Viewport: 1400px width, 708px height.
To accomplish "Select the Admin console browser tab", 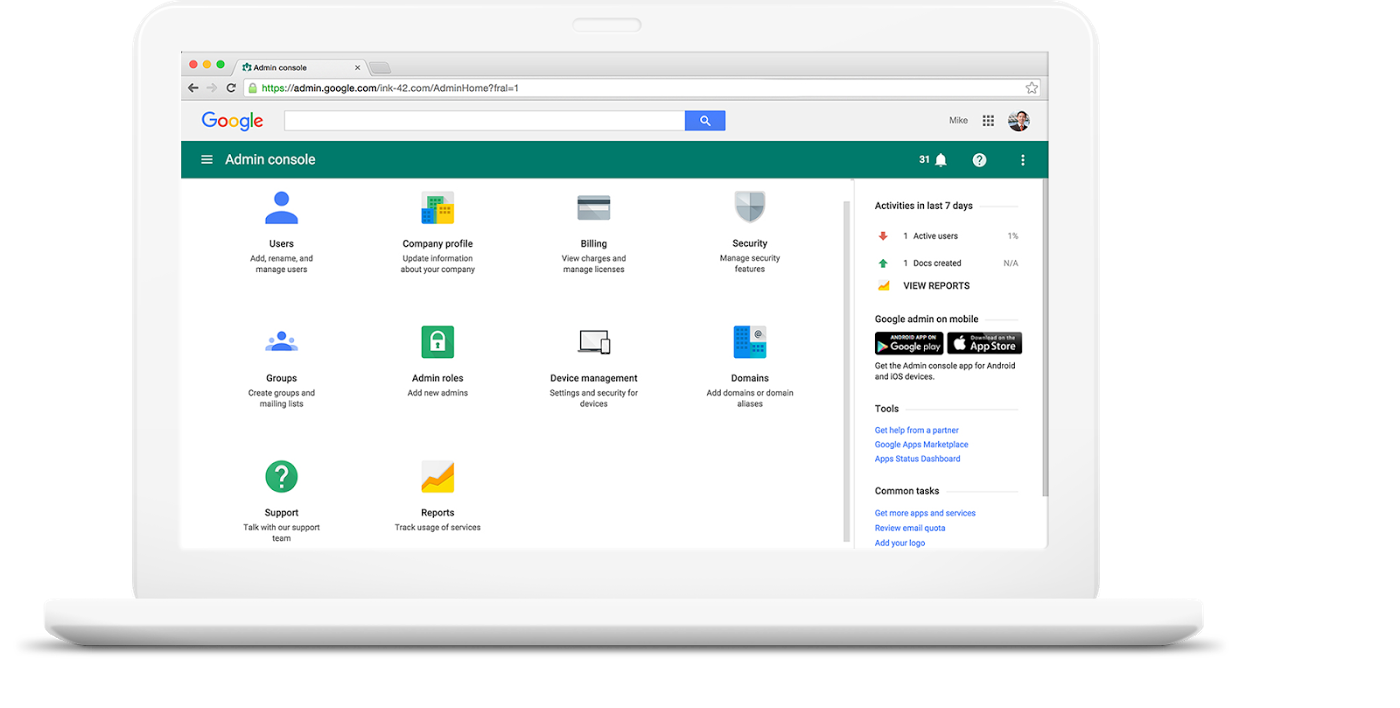I will (x=290, y=68).
